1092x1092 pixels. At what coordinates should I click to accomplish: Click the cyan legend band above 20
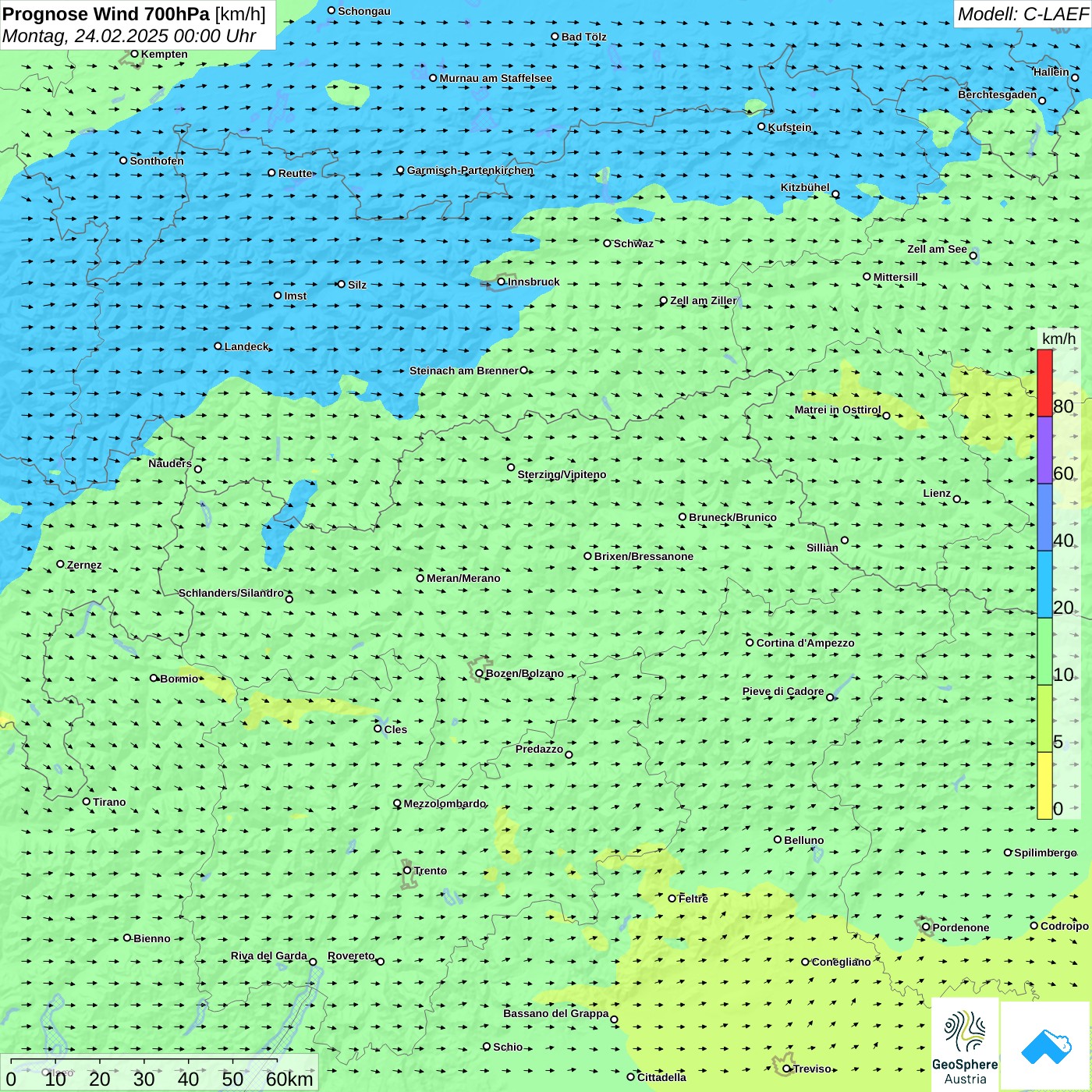click(x=1044, y=584)
